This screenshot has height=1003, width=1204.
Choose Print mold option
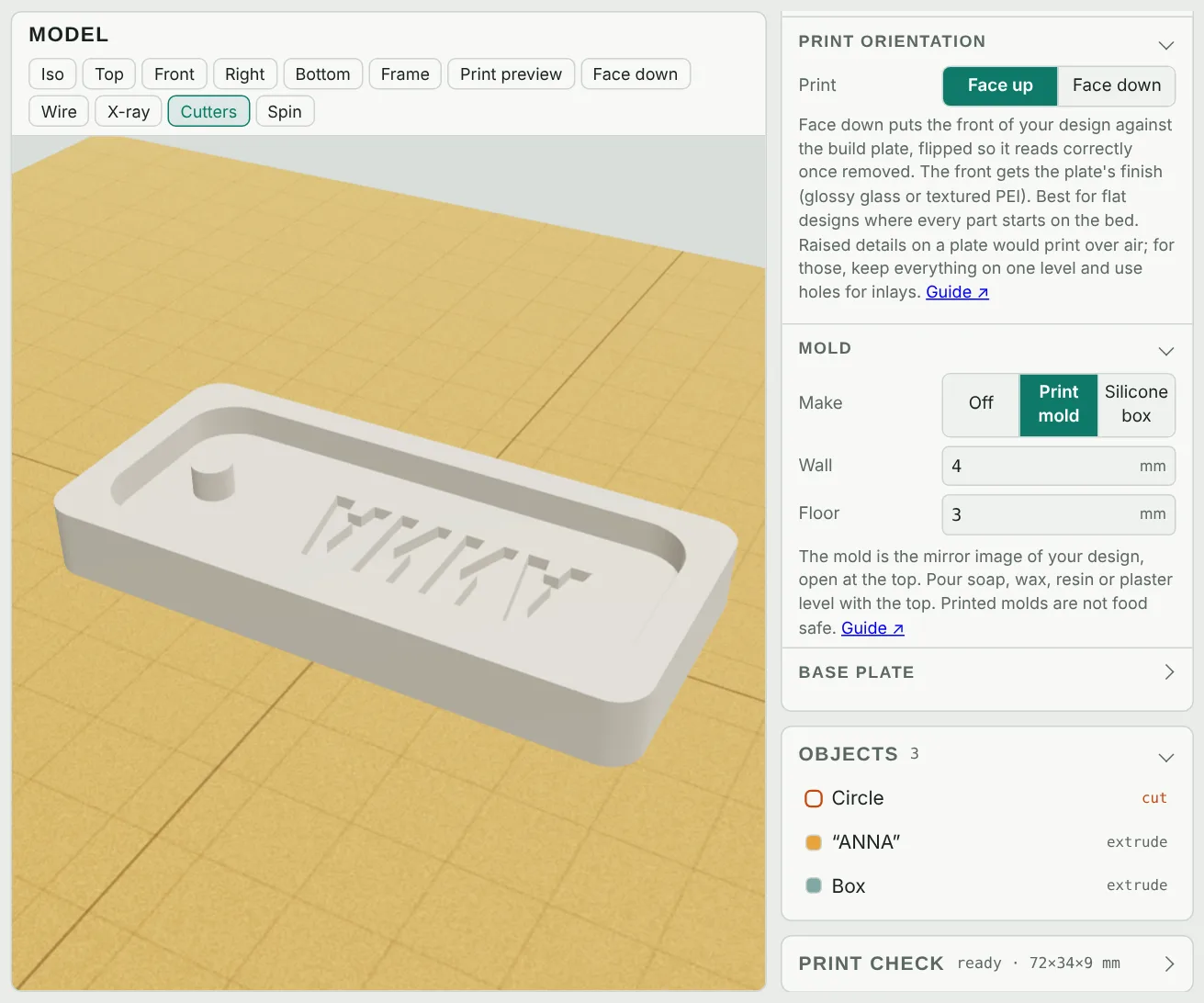coord(1059,404)
